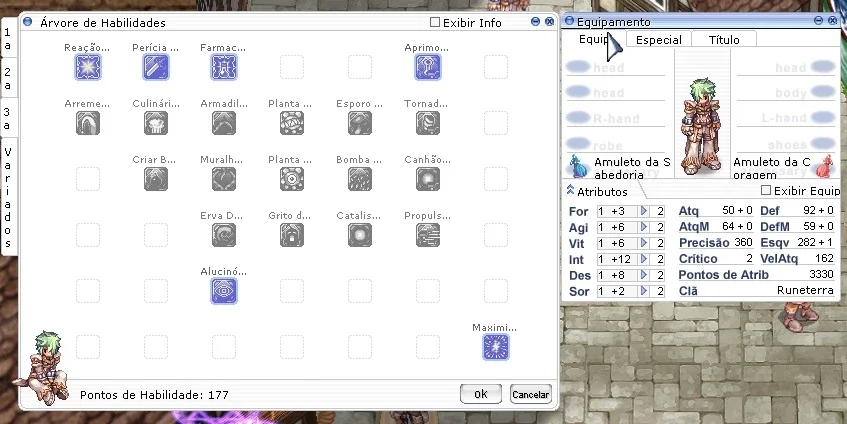Select the Reação skill icon

click(x=88, y=68)
